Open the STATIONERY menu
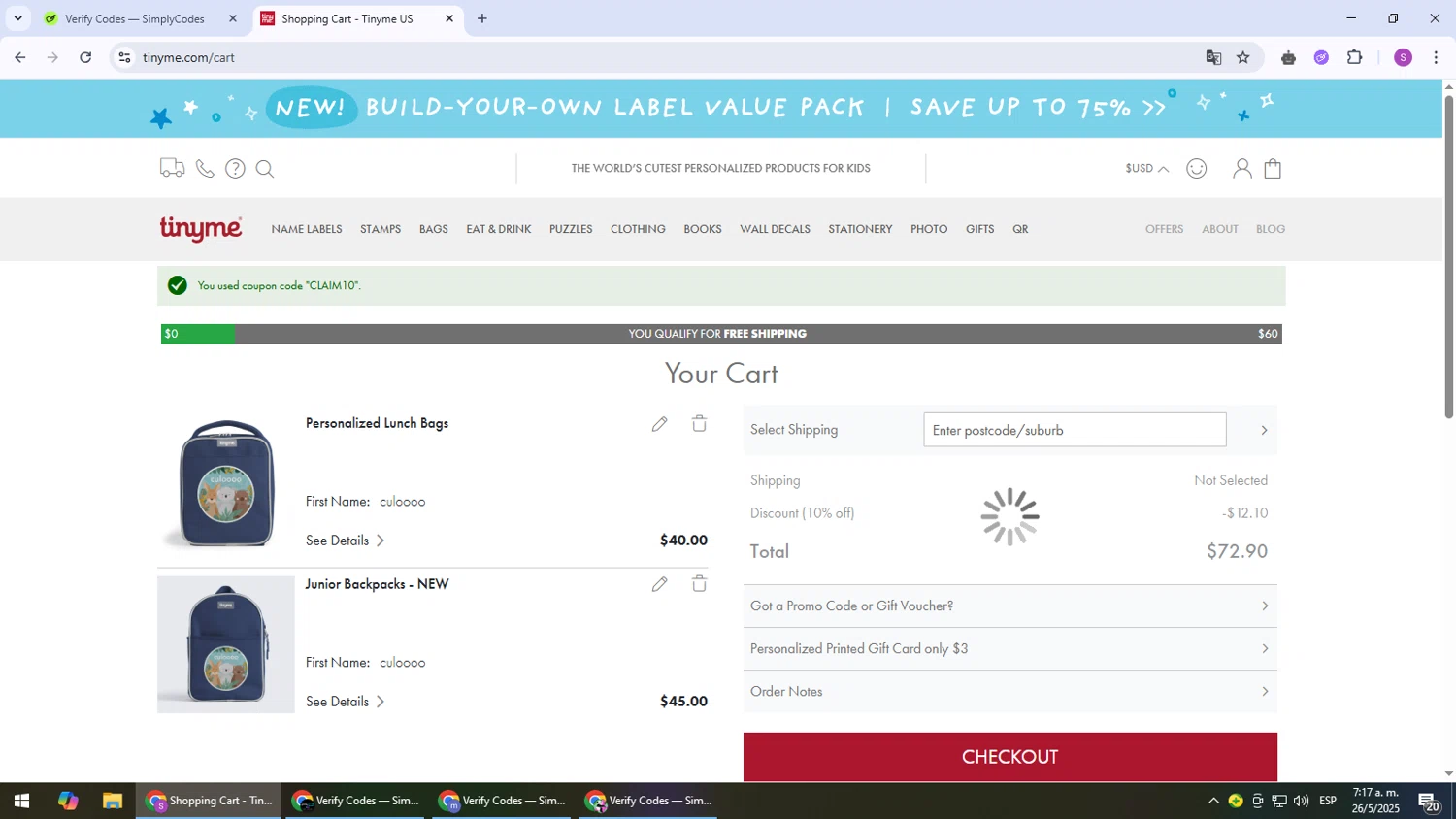Screen dimensions: 1456x819 860,229
